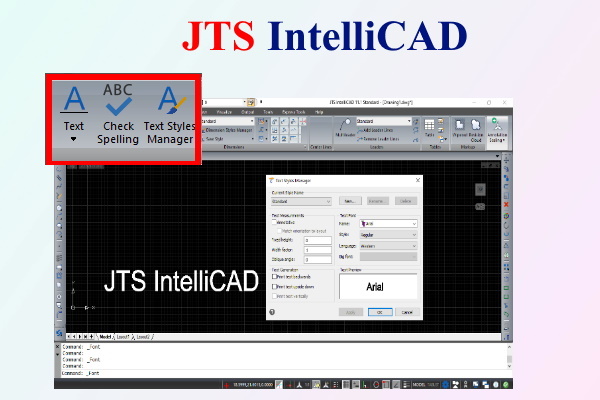Close the Text Styles Manager dialog
The height and width of the screenshot is (400, 600).
tap(417, 180)
